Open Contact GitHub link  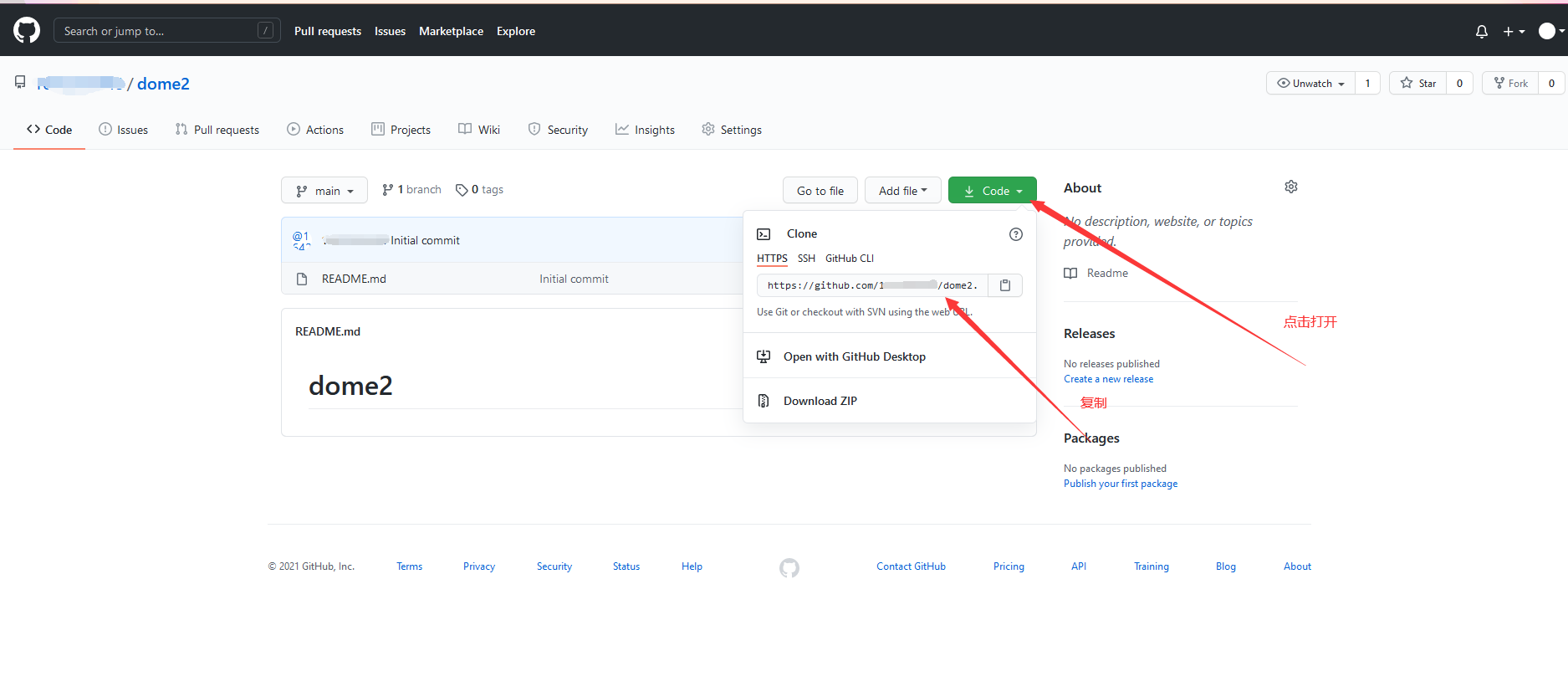click(x=911, y=566)
